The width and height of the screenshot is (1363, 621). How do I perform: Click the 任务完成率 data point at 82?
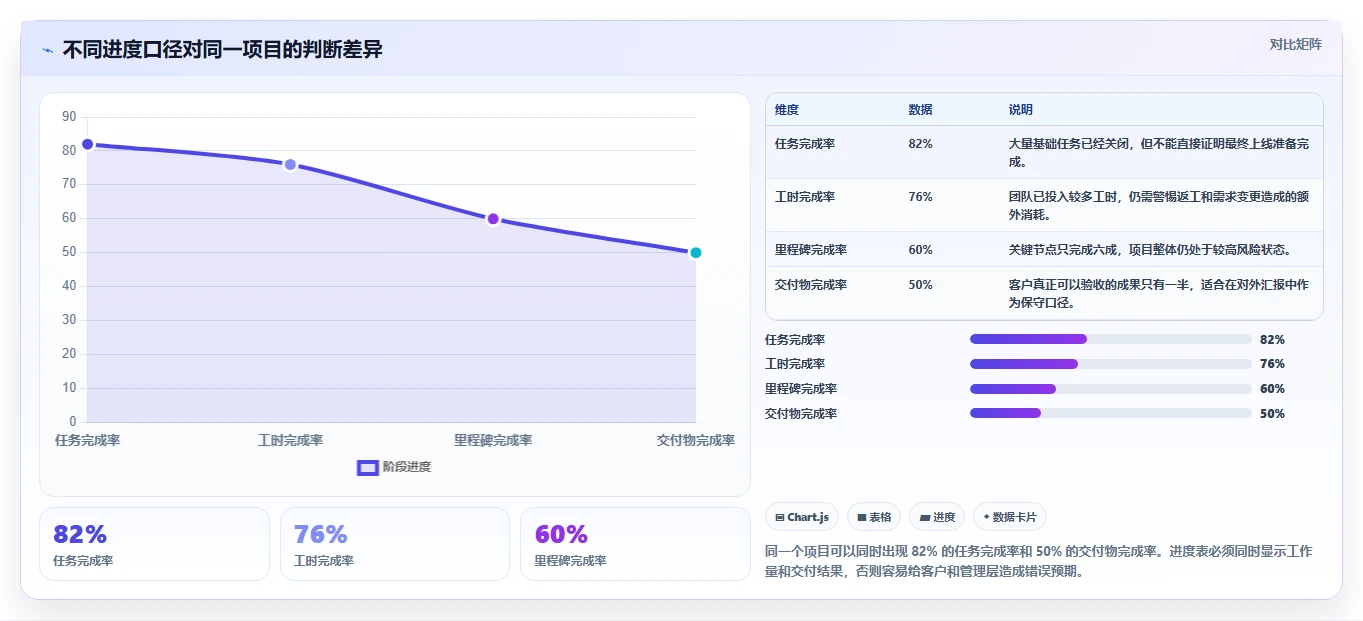pyautogui.click(x=87, y=144)
